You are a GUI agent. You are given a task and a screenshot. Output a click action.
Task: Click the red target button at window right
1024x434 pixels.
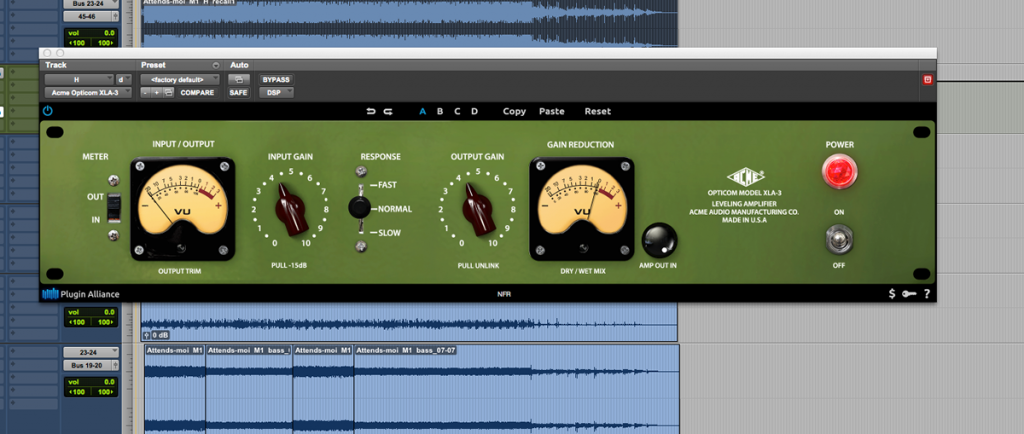pyautogui.click(x=927, y=80)
